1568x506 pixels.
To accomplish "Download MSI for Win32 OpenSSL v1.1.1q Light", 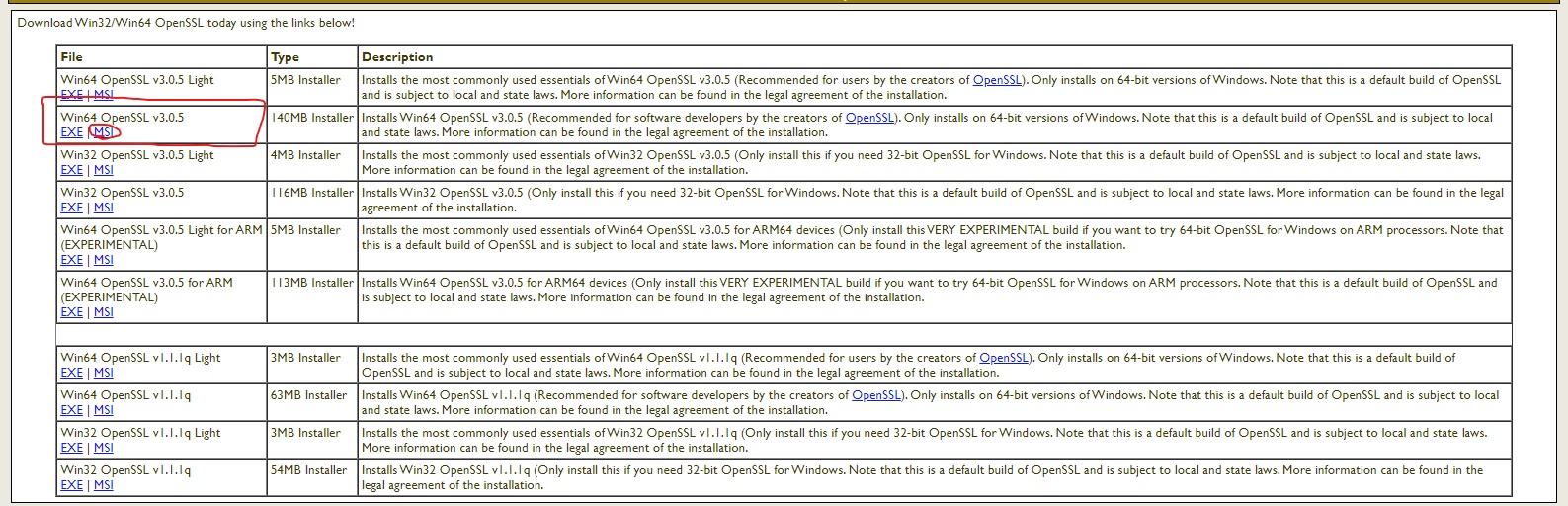I will pos(103,448).
